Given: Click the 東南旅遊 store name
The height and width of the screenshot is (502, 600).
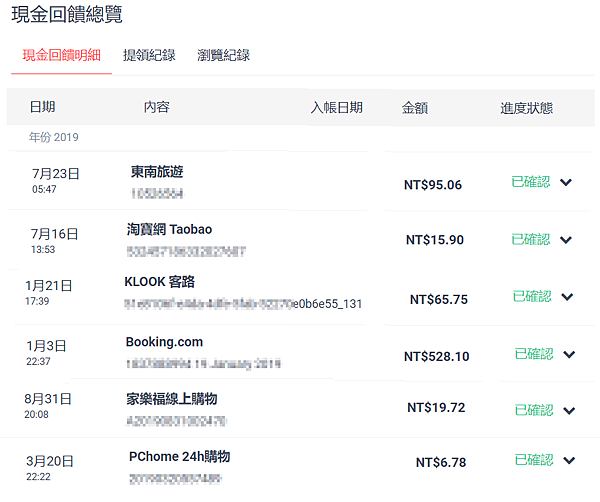Looking at the screenshot, I should [157, 172].
